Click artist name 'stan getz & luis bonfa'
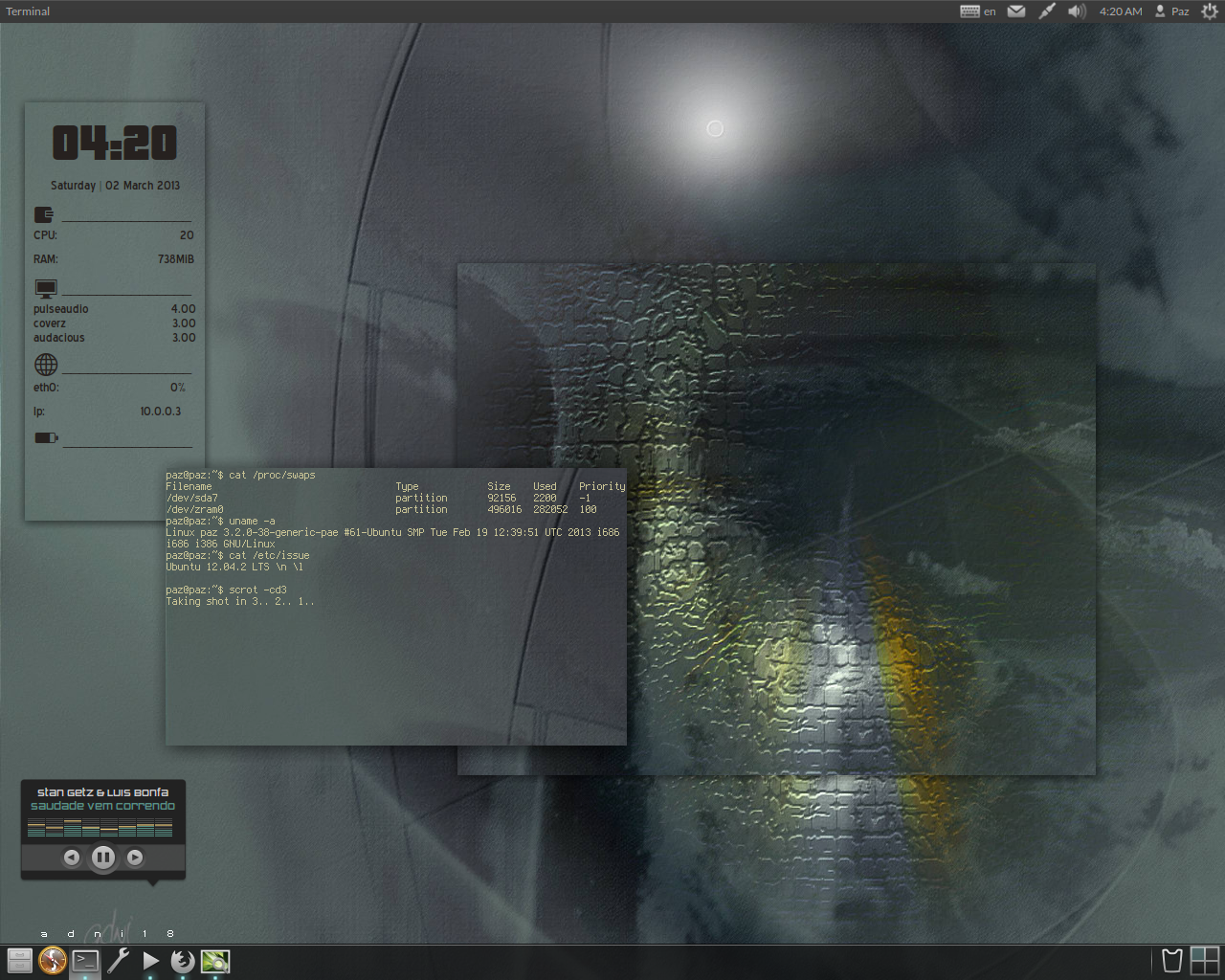Screen dimensions: 1225x980 tap(102, 792)
